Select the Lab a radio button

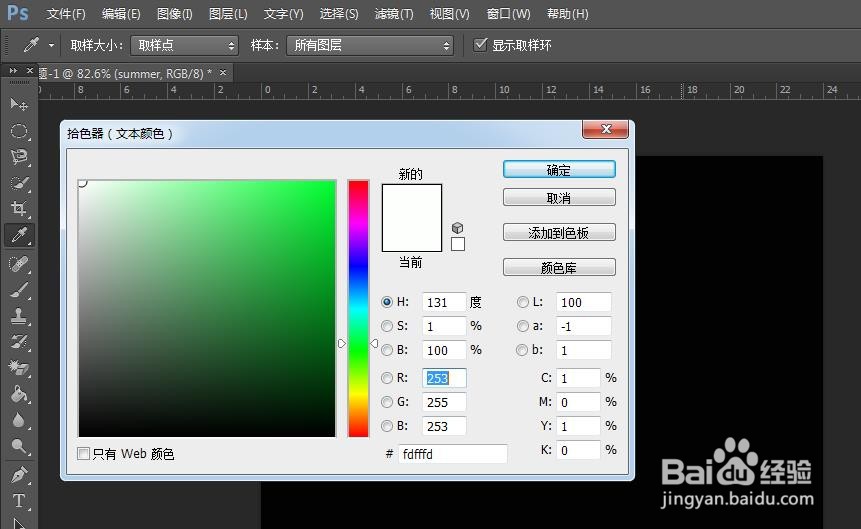tap(522, 326)
